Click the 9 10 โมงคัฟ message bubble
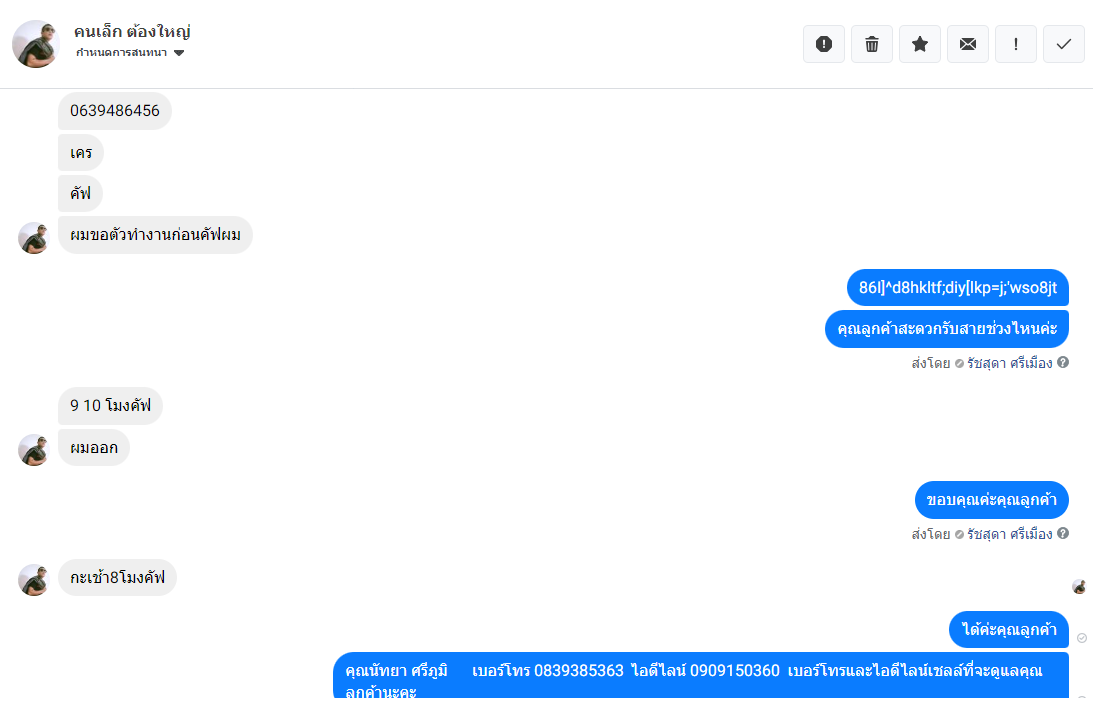Viewport: 1093px width, 710px height. tap(110, 406)
